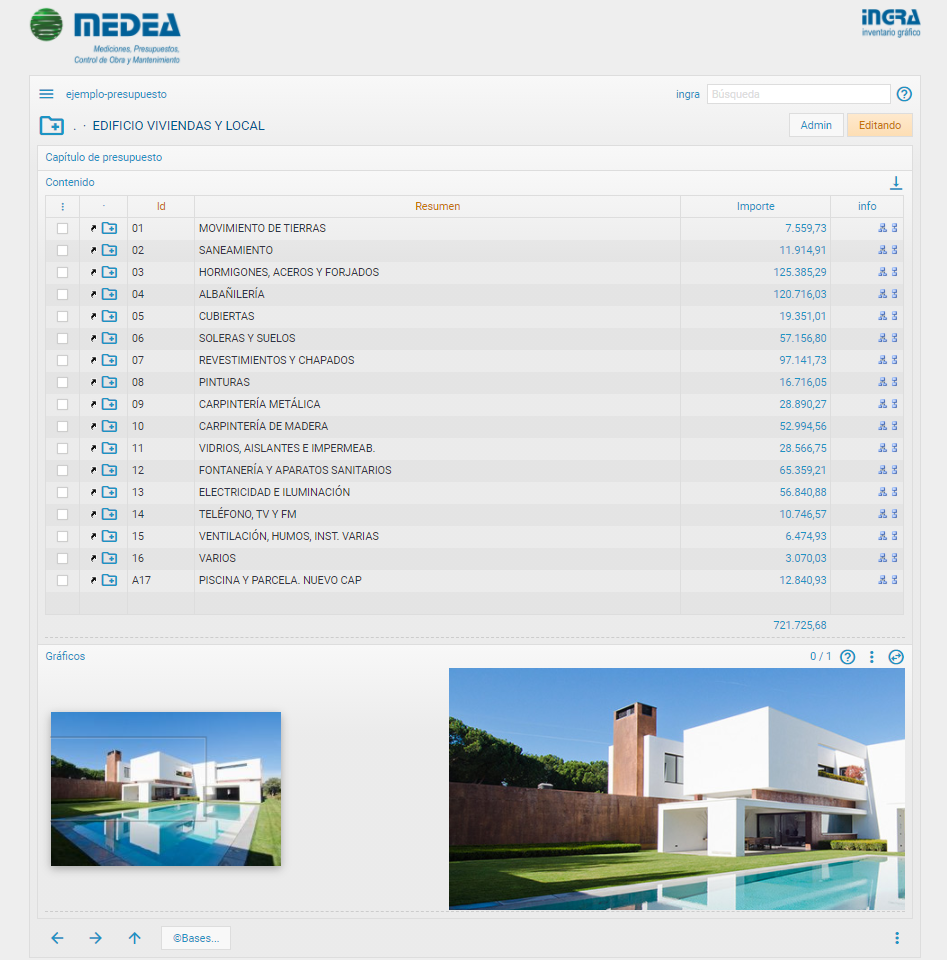
Task: Go up one level with up arrow
Action: click(135, 938)
